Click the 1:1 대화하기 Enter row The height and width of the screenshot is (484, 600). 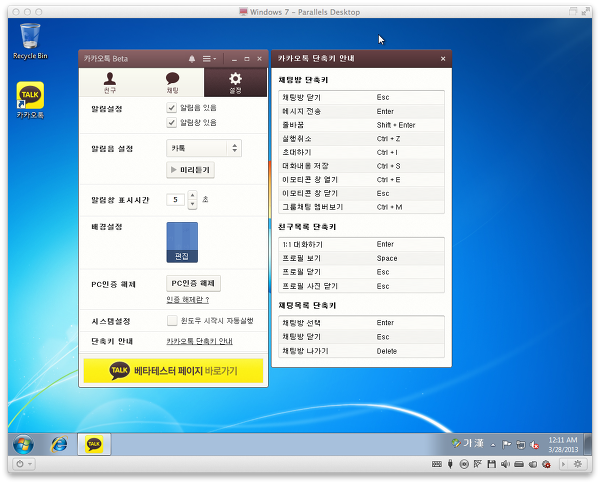[361, 244]
